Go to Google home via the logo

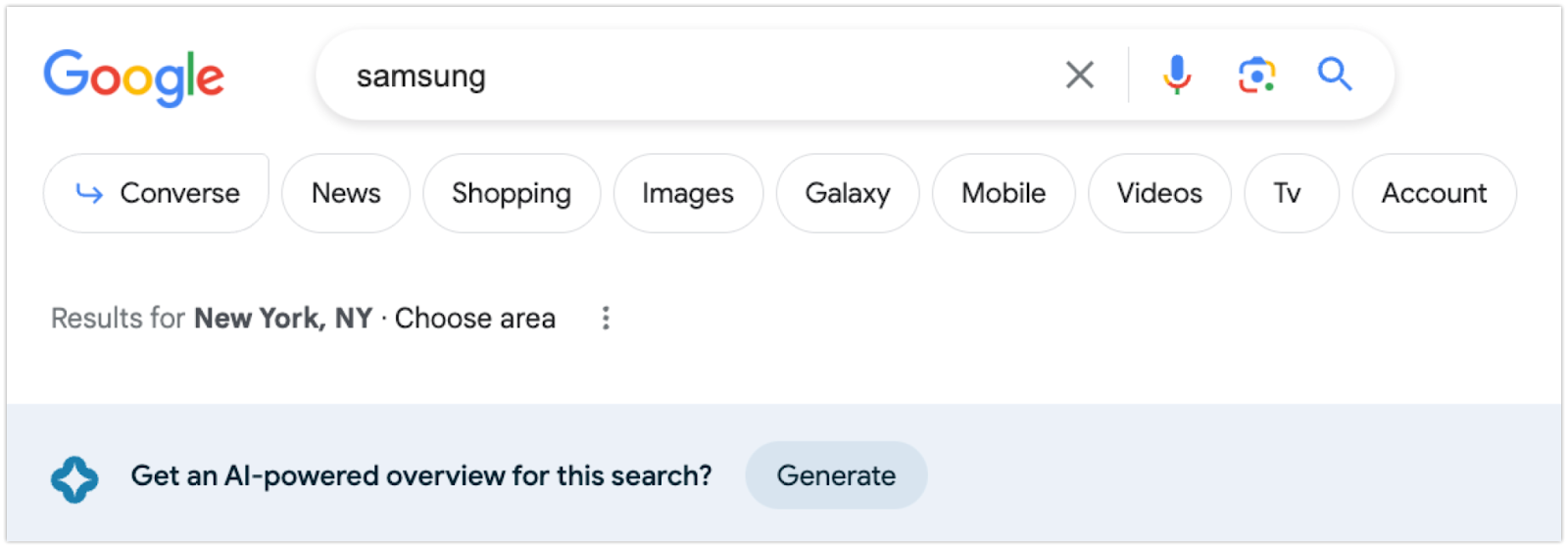134,77
